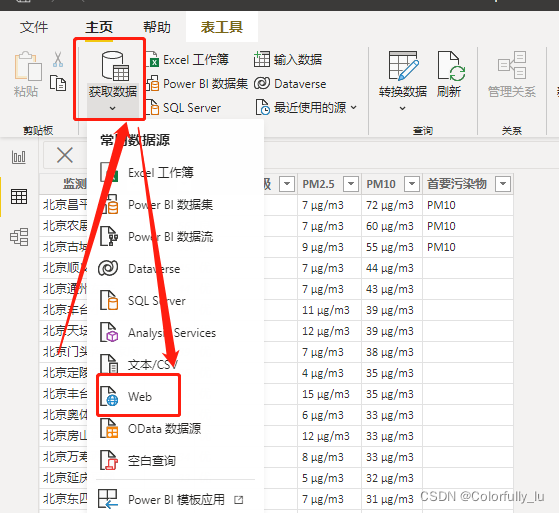Click SQL Server in the ribbon
Image resolution: width=559 pixels, height=513 pixels.
click(x=185, y=108)
